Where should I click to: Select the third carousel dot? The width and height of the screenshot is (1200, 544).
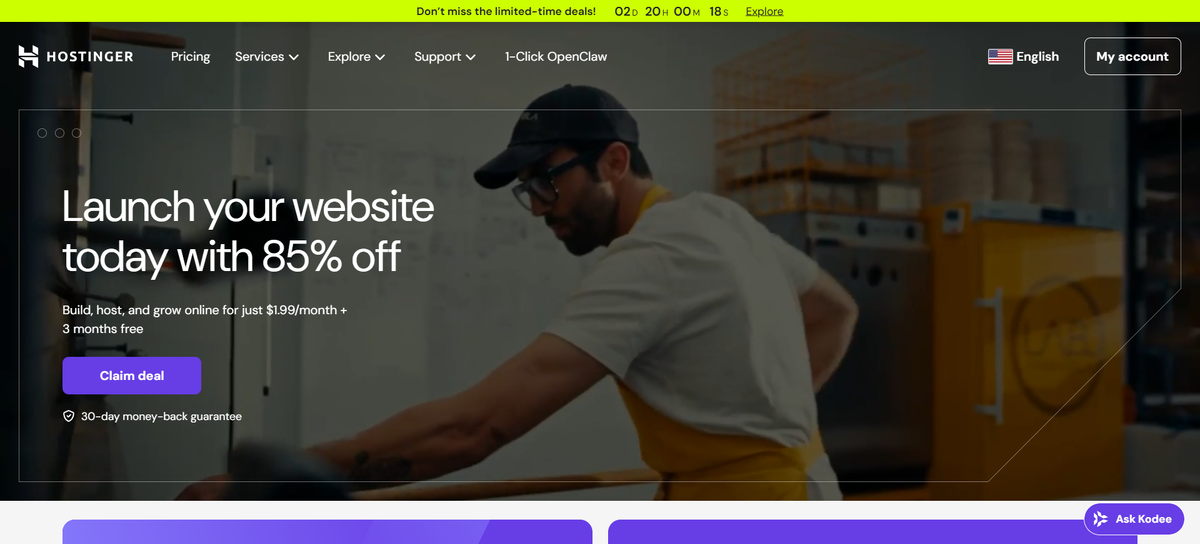pyautogui.click(x=76, y=132)
